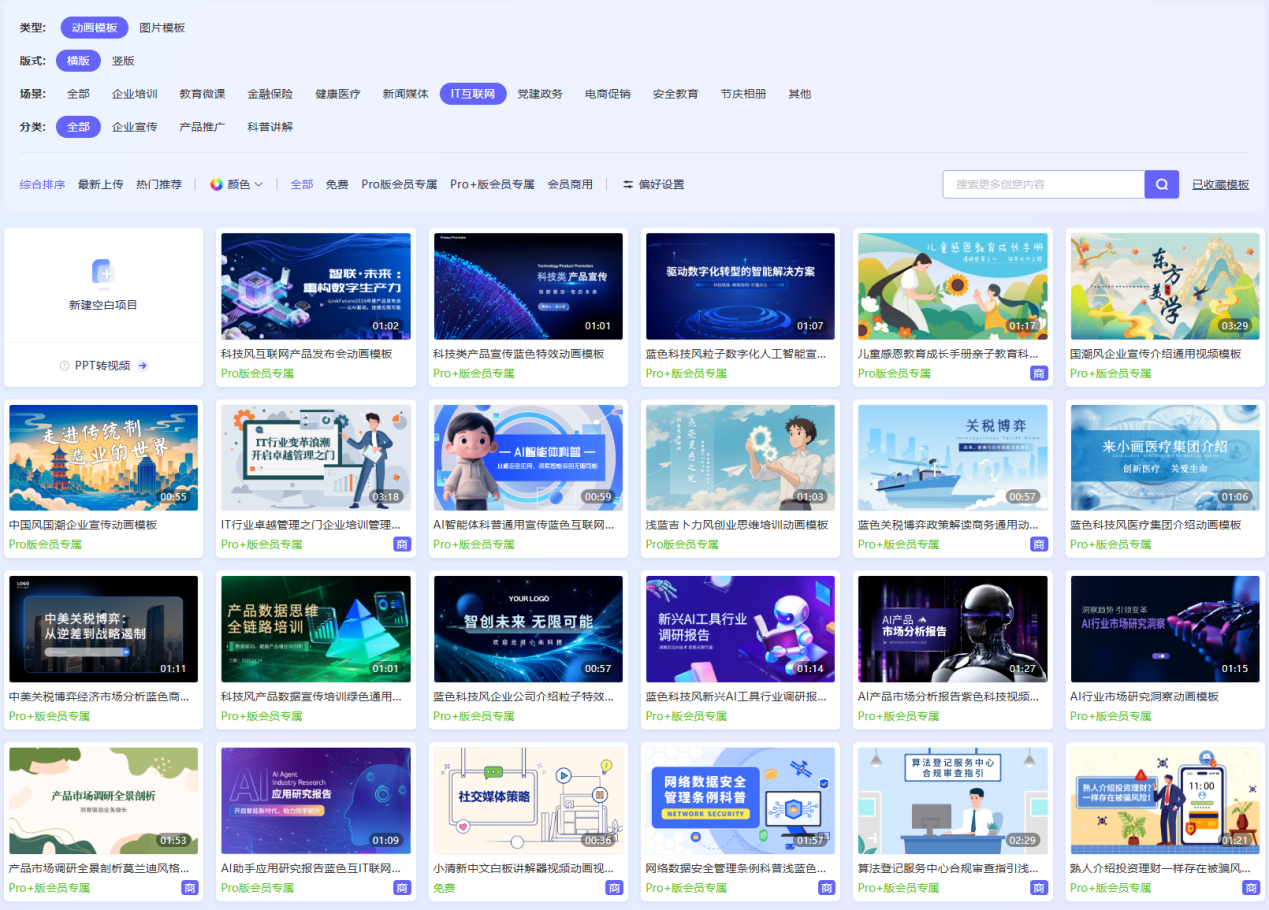Sort templates by 最新上传

tap(100, 185)
